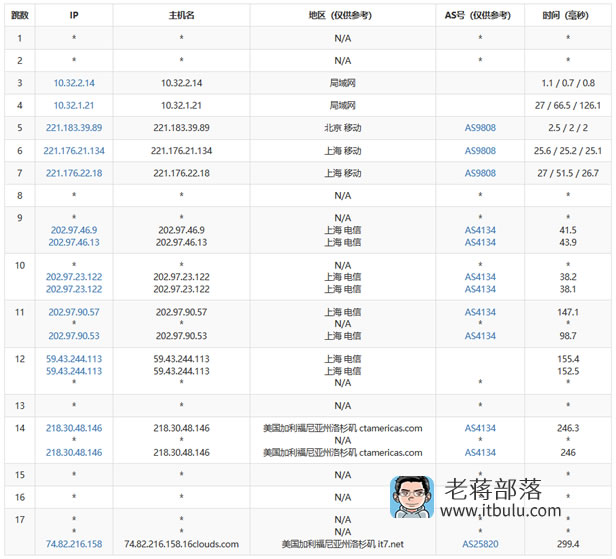Select hop number 8 cell
Screen dimensions: 616x559
[20, 195]
